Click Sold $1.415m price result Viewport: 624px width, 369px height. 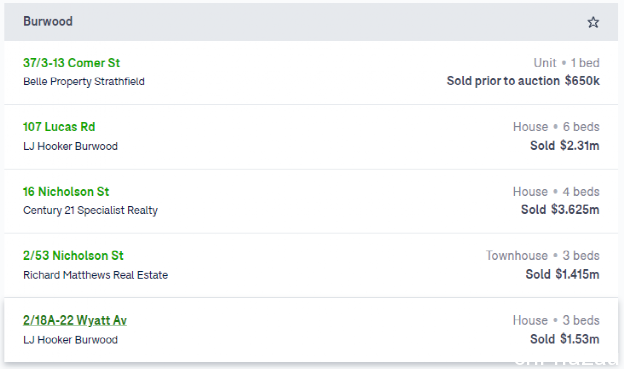(562, 274)
